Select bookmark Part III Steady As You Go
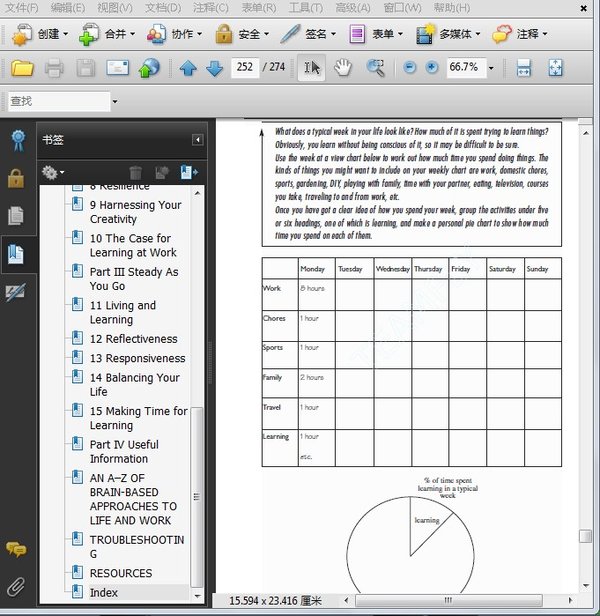600x616 pixels. pos(134,279)
